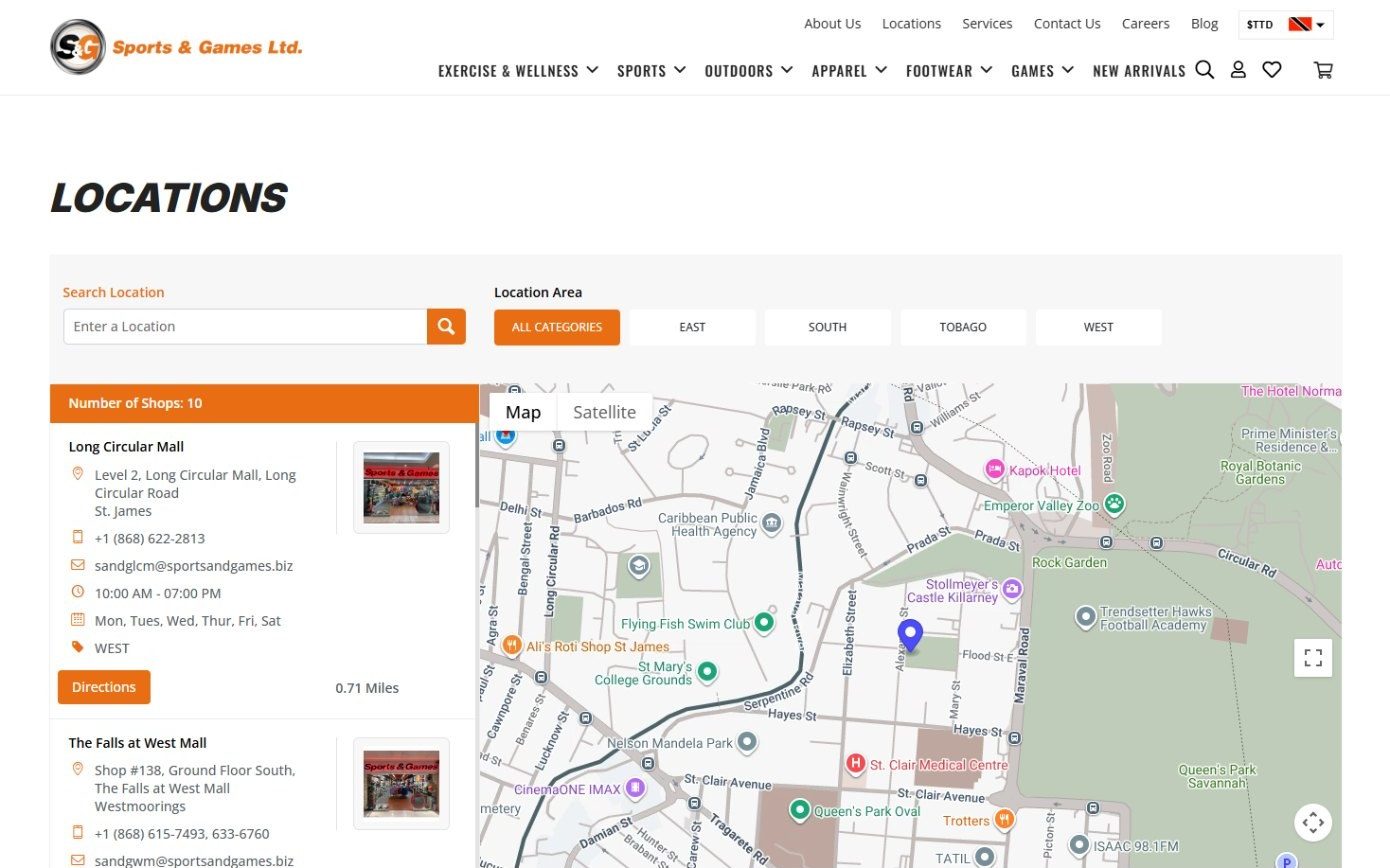Click St Mary's College Grounds marker

[707, 672]
